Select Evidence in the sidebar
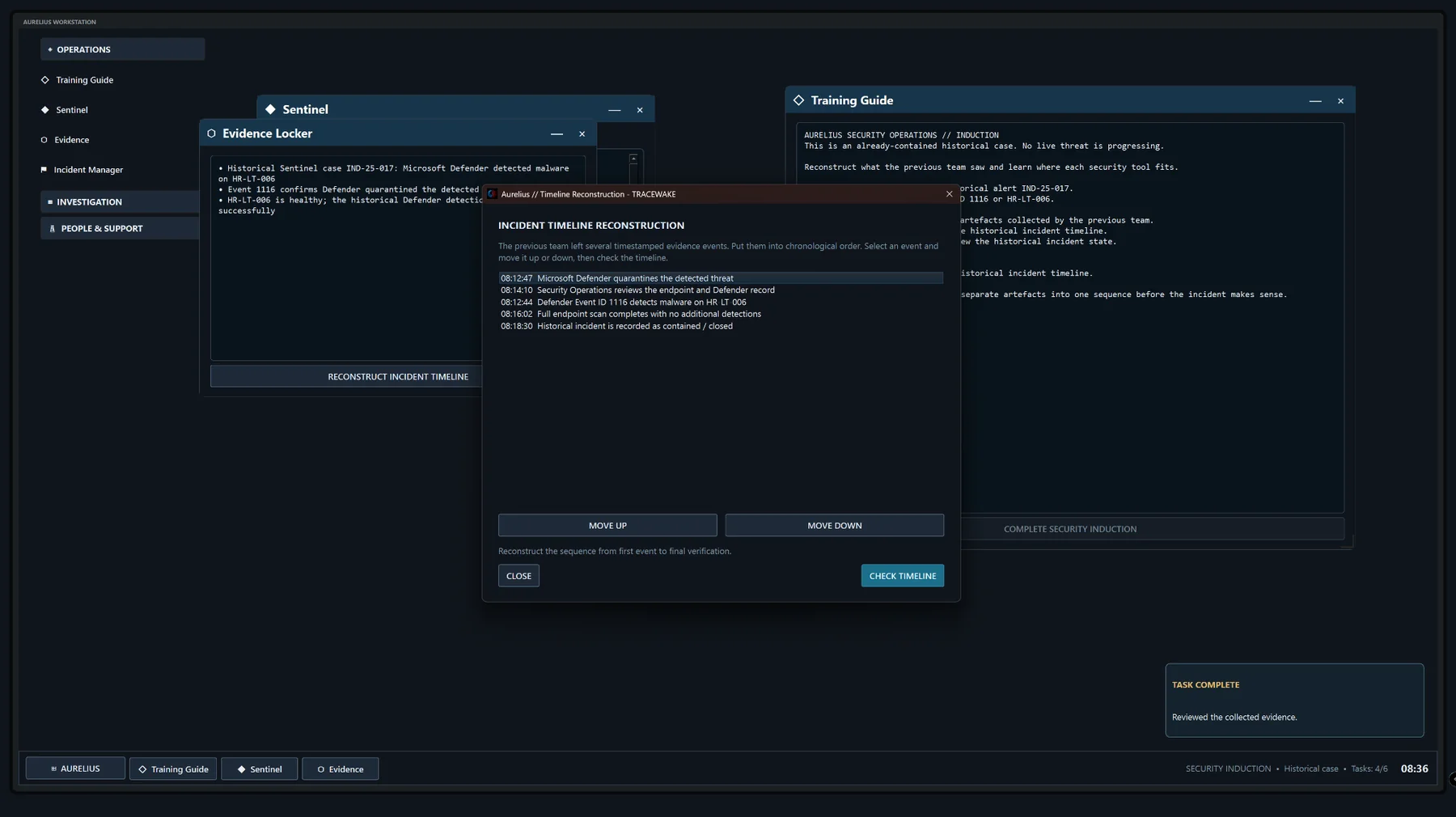The image size is (1456, 817). pos(71,140)
